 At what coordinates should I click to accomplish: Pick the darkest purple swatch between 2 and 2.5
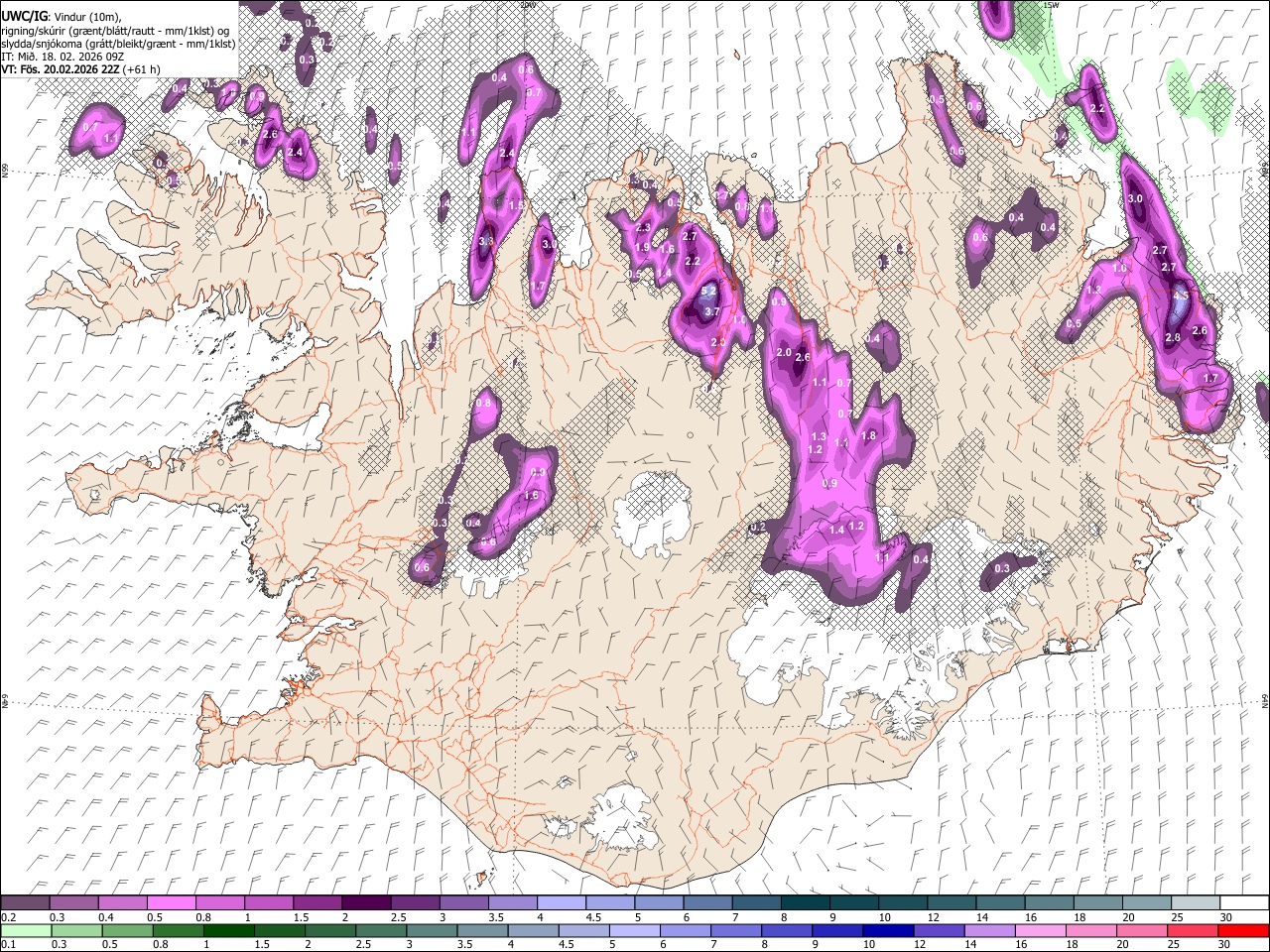click(x=366, y=903)
